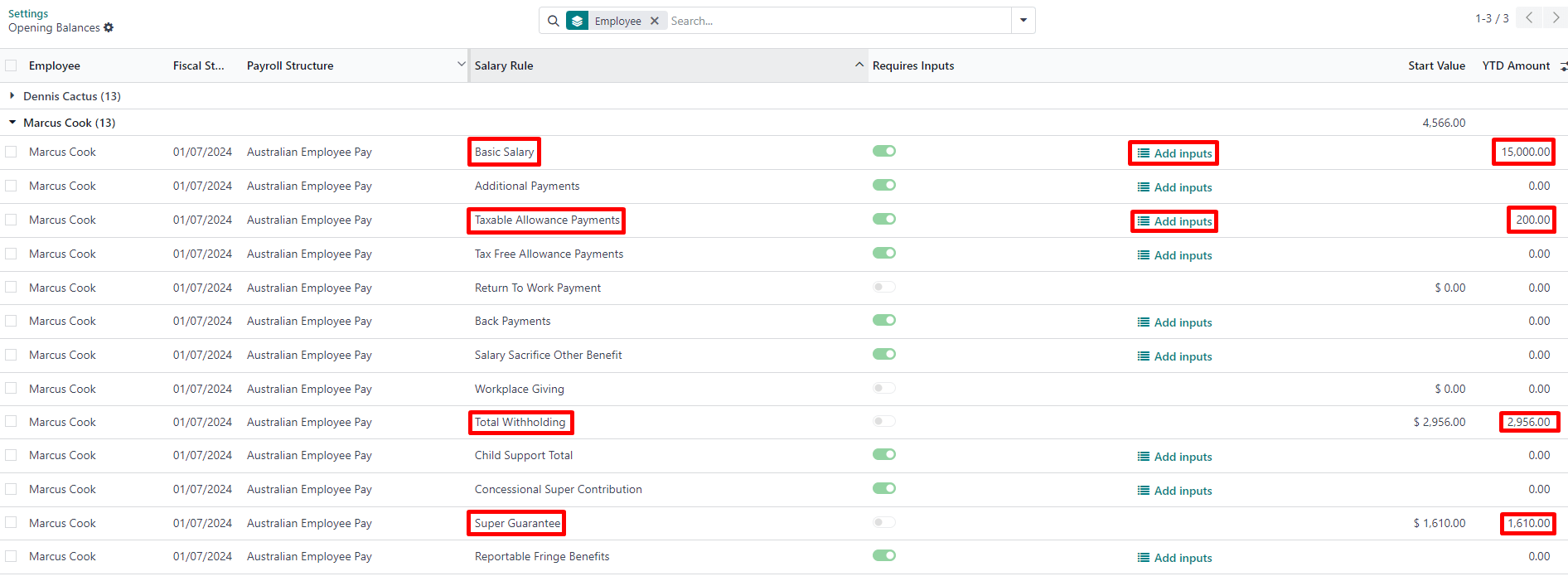The width and height of the screenshot is (1568, 581).
Task: Remove the Employee group filter tag
Action: click(x=655, y=21)
